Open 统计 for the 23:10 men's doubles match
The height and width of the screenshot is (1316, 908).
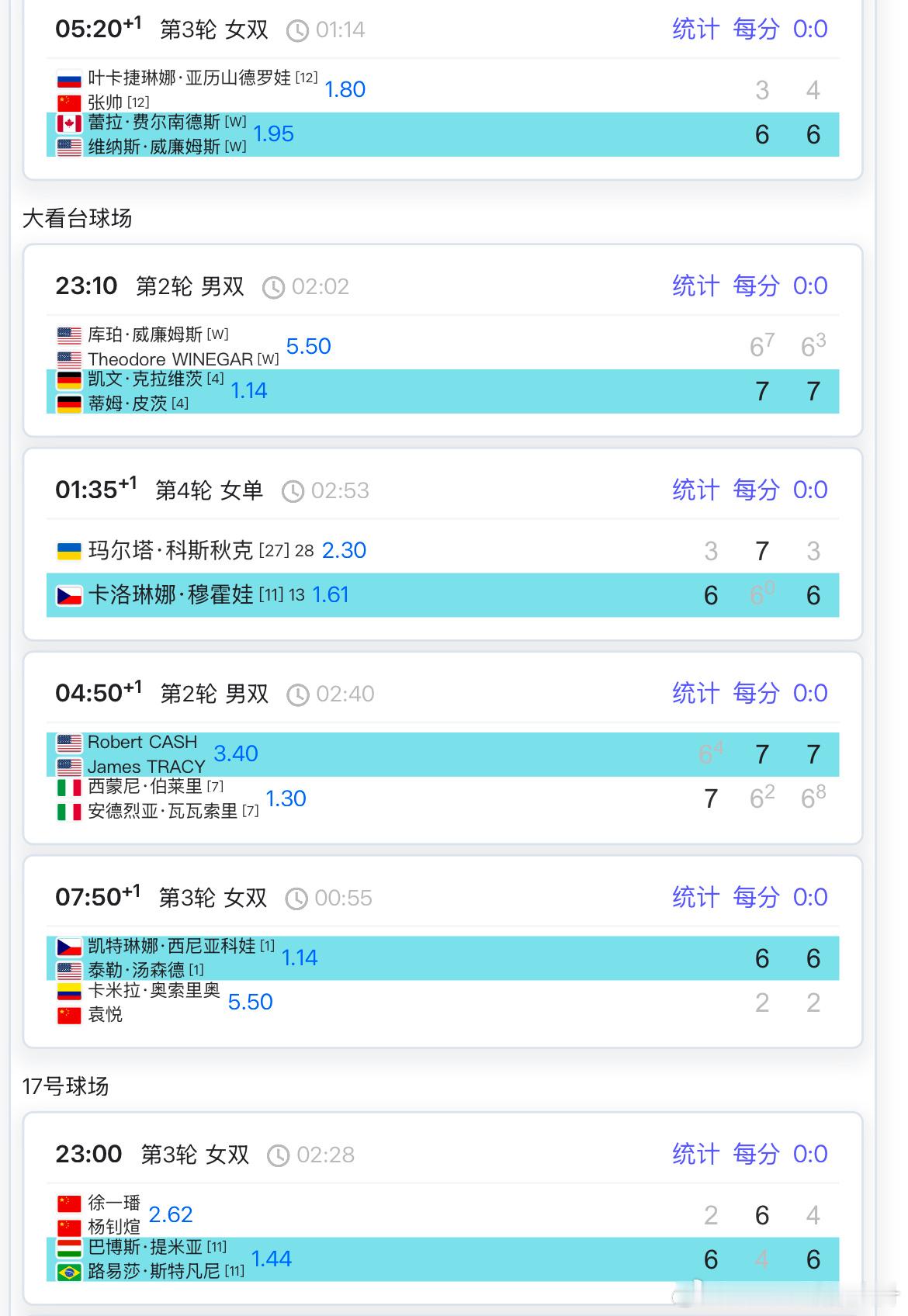(695, 286)
